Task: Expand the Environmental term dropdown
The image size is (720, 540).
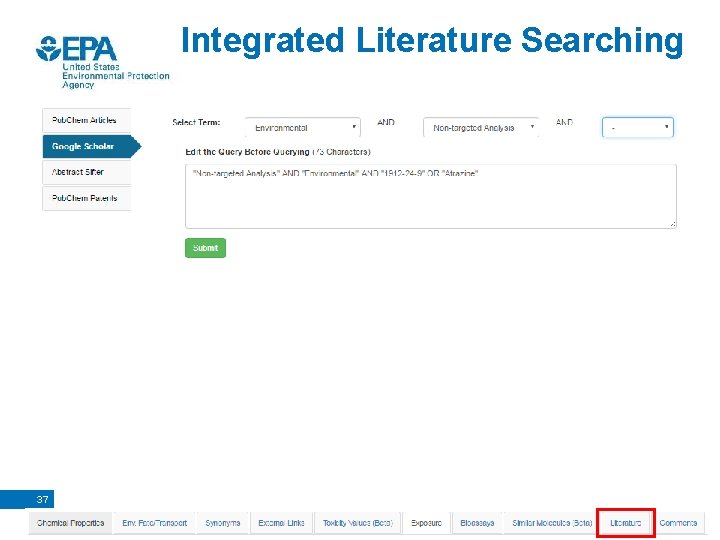Action: tap(303, 128)
